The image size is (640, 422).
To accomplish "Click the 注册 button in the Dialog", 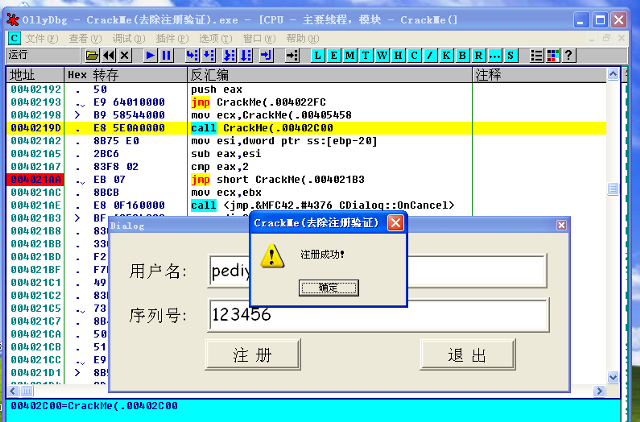I will [253, 355].
